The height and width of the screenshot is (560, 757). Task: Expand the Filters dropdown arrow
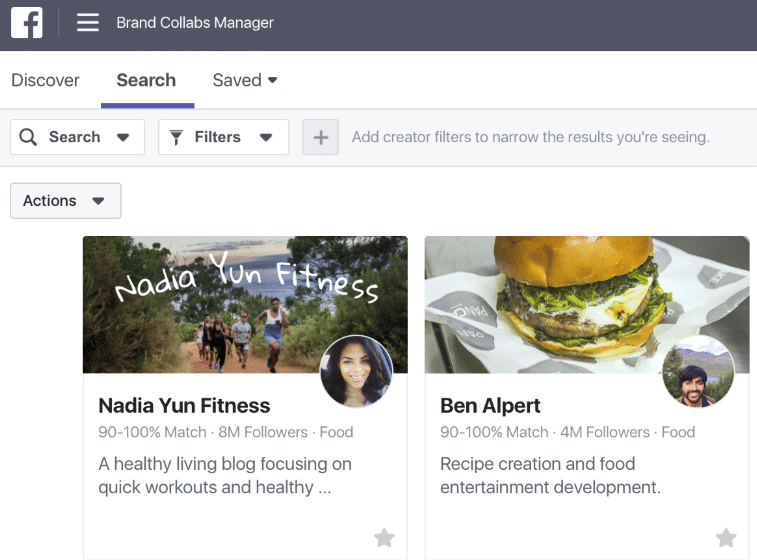266,138
